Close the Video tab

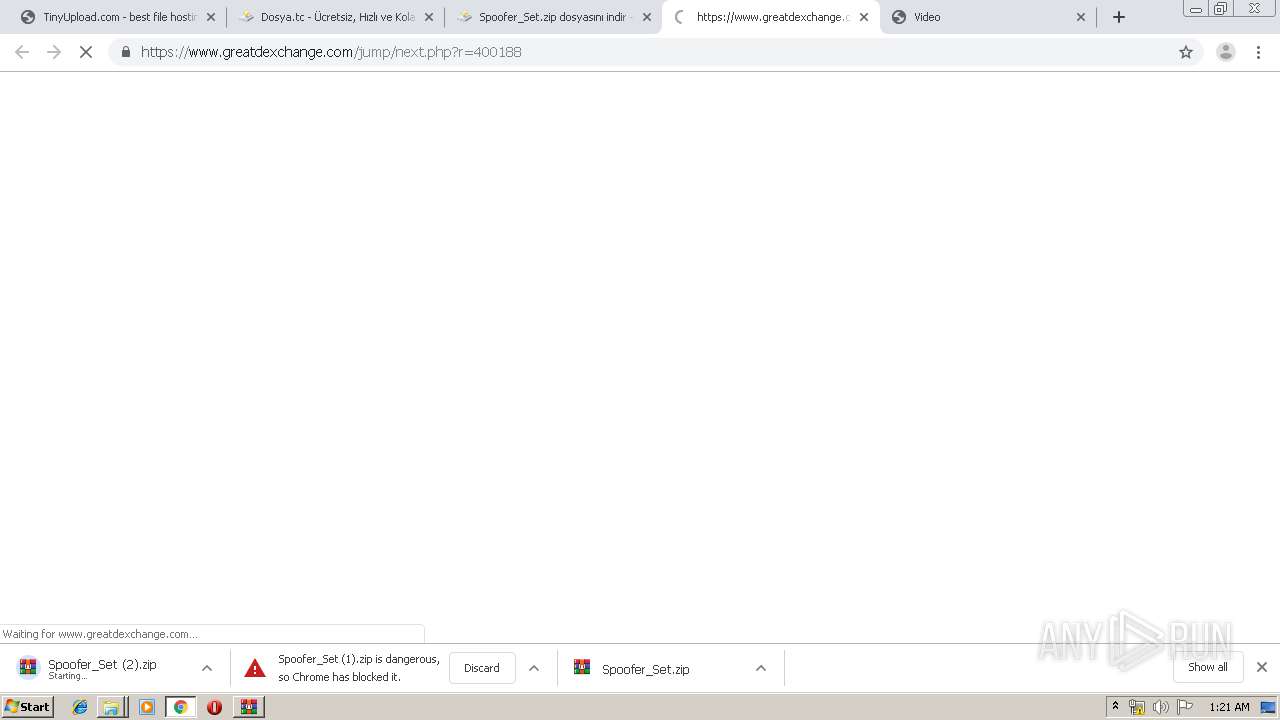1081,17
